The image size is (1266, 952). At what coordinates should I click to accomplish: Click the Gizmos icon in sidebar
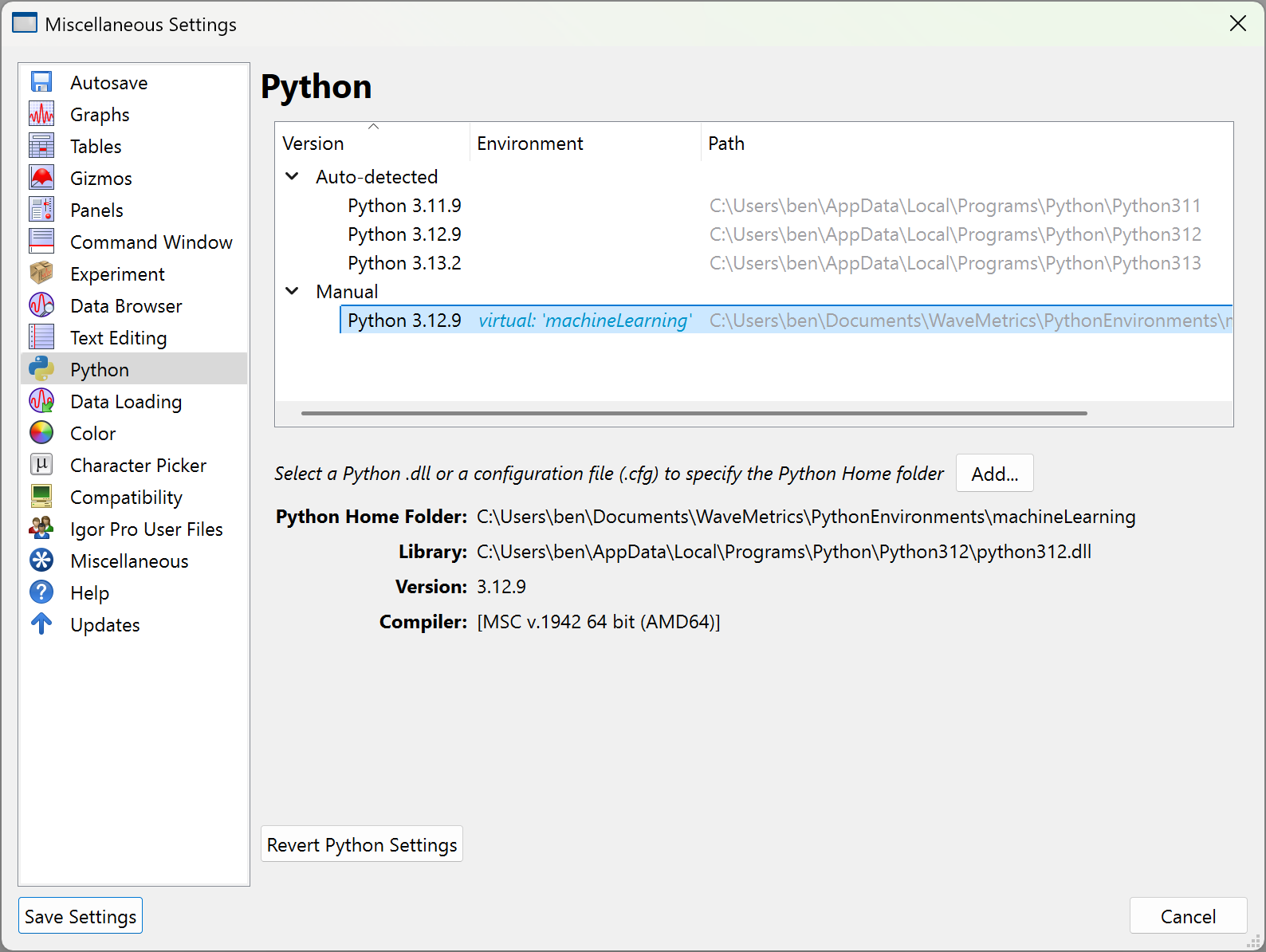41,178
